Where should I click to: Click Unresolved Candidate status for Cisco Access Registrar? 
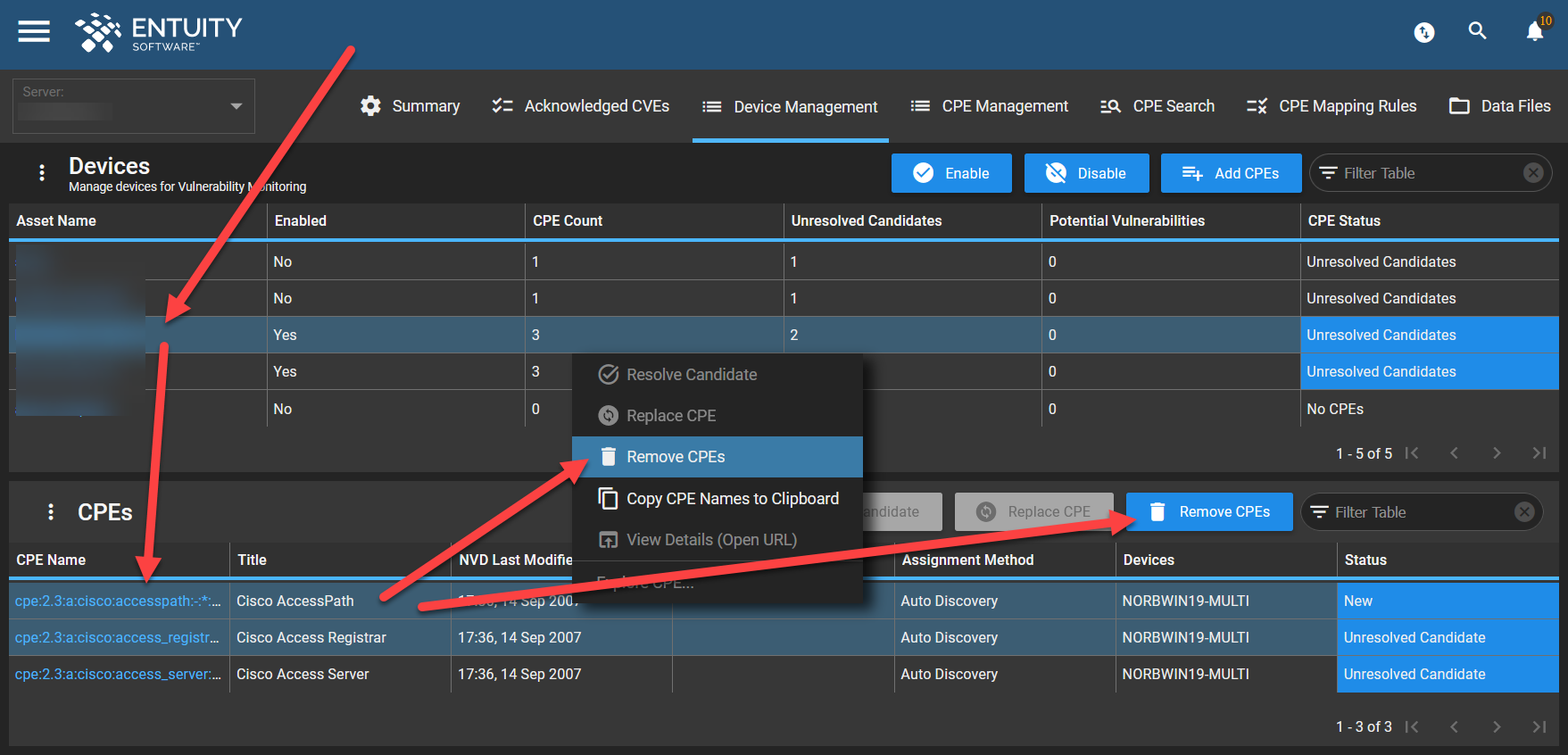click(1448, 637)
